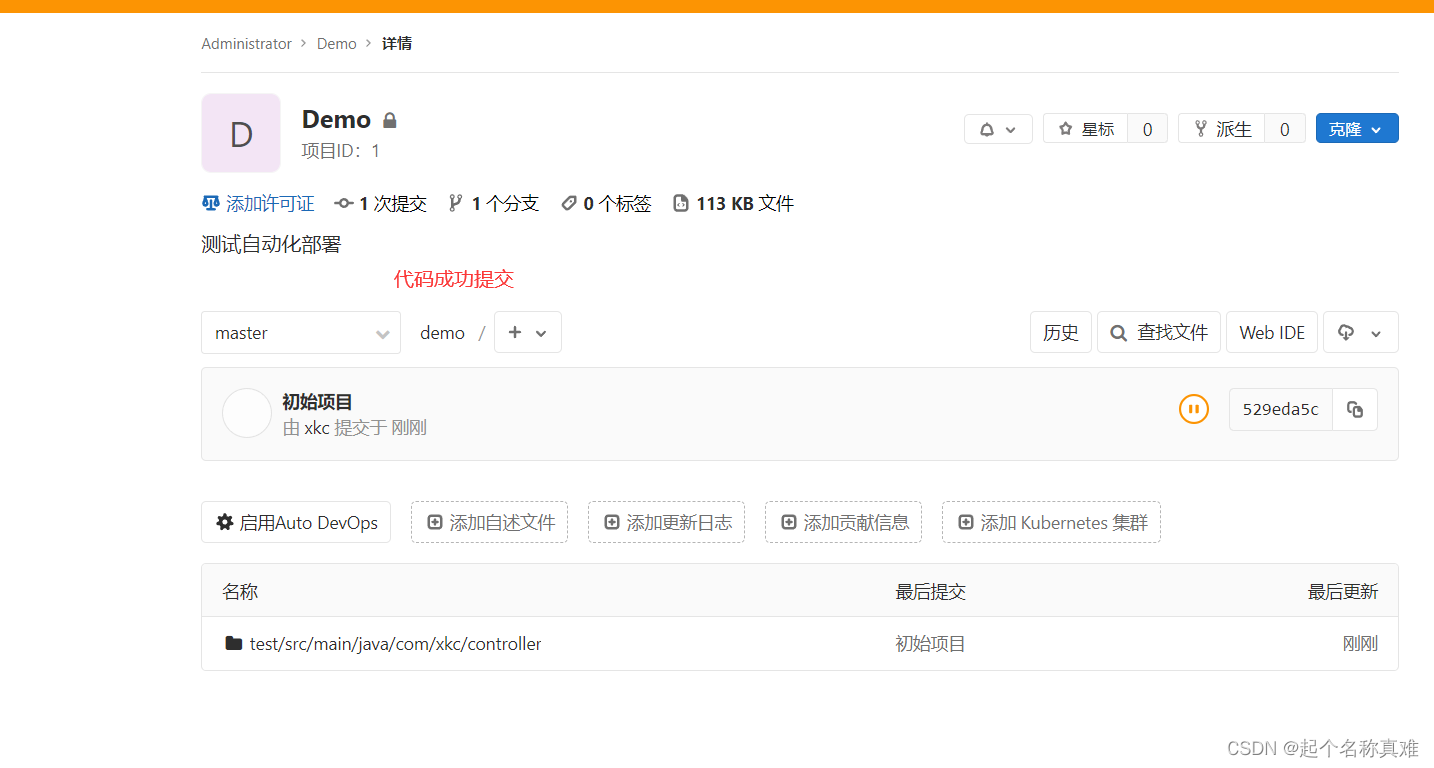Click the folder icon beside test/src/main path

tap(234, 643)
